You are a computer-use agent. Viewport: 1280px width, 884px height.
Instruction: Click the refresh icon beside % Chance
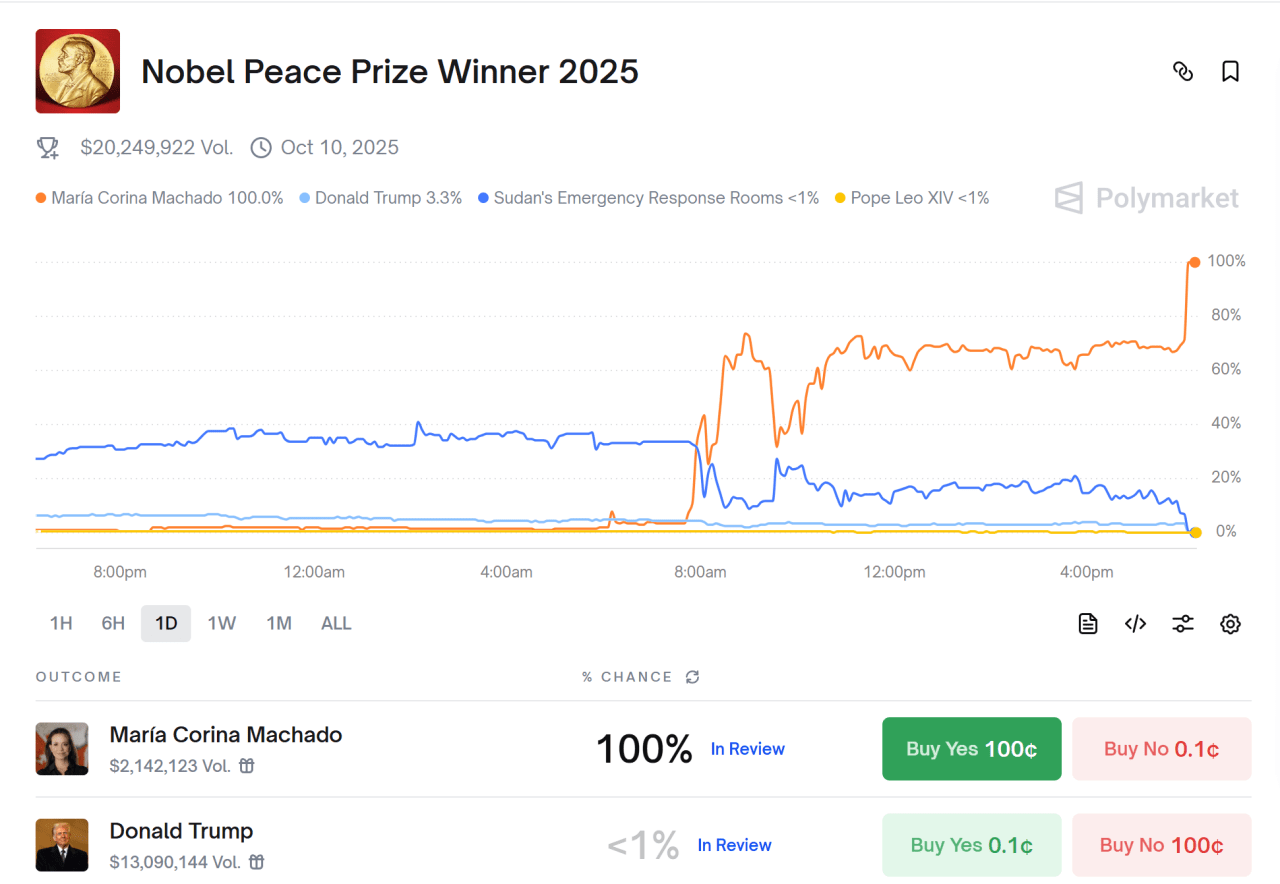[692, 677]
